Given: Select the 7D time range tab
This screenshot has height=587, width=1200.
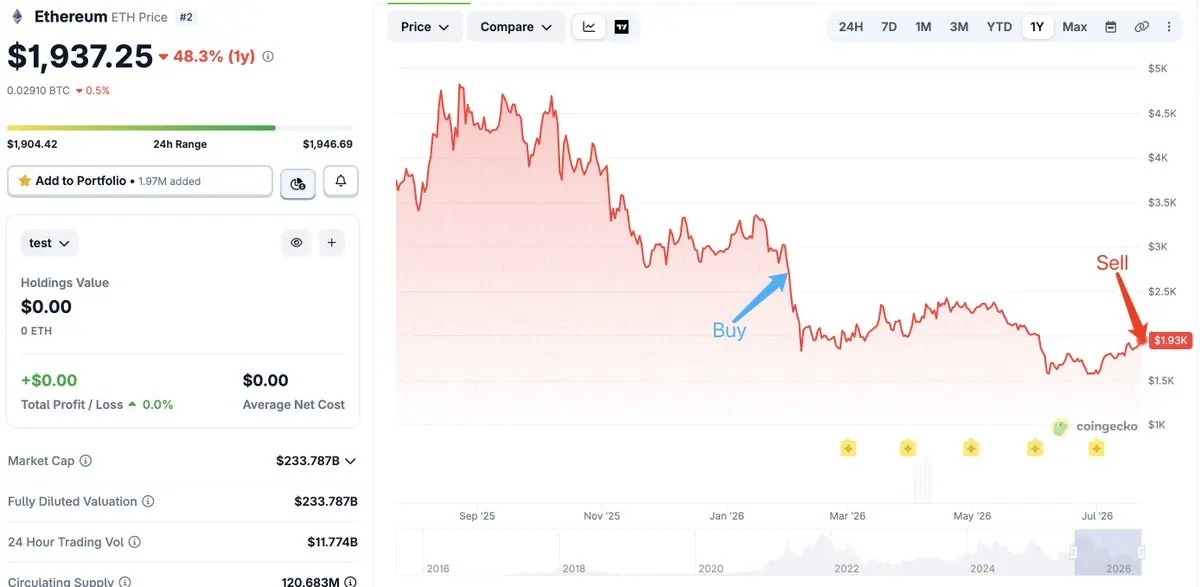Looking at the screenshot, I should (x=889, y=27).
